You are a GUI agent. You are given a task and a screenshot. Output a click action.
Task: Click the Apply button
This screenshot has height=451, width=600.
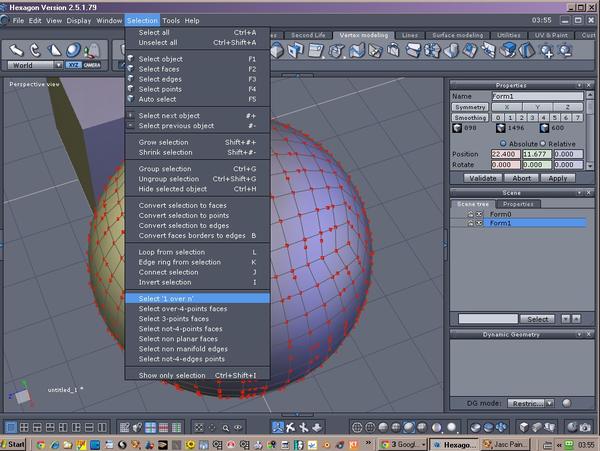[558, 178]
